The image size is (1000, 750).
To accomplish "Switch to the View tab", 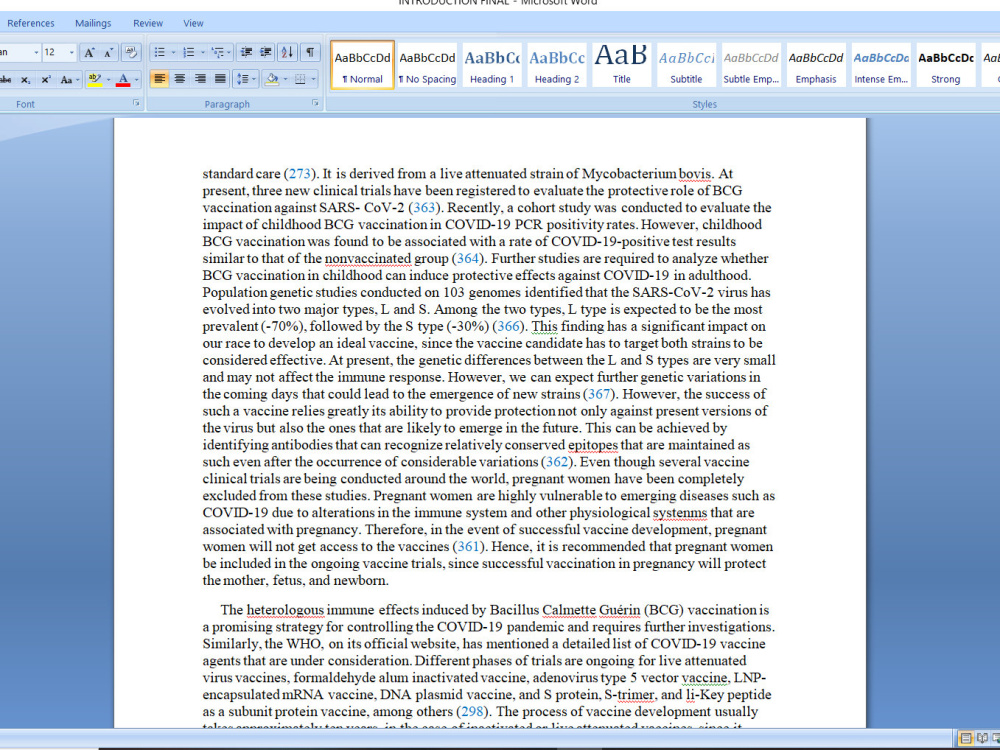I will [193, 23].
